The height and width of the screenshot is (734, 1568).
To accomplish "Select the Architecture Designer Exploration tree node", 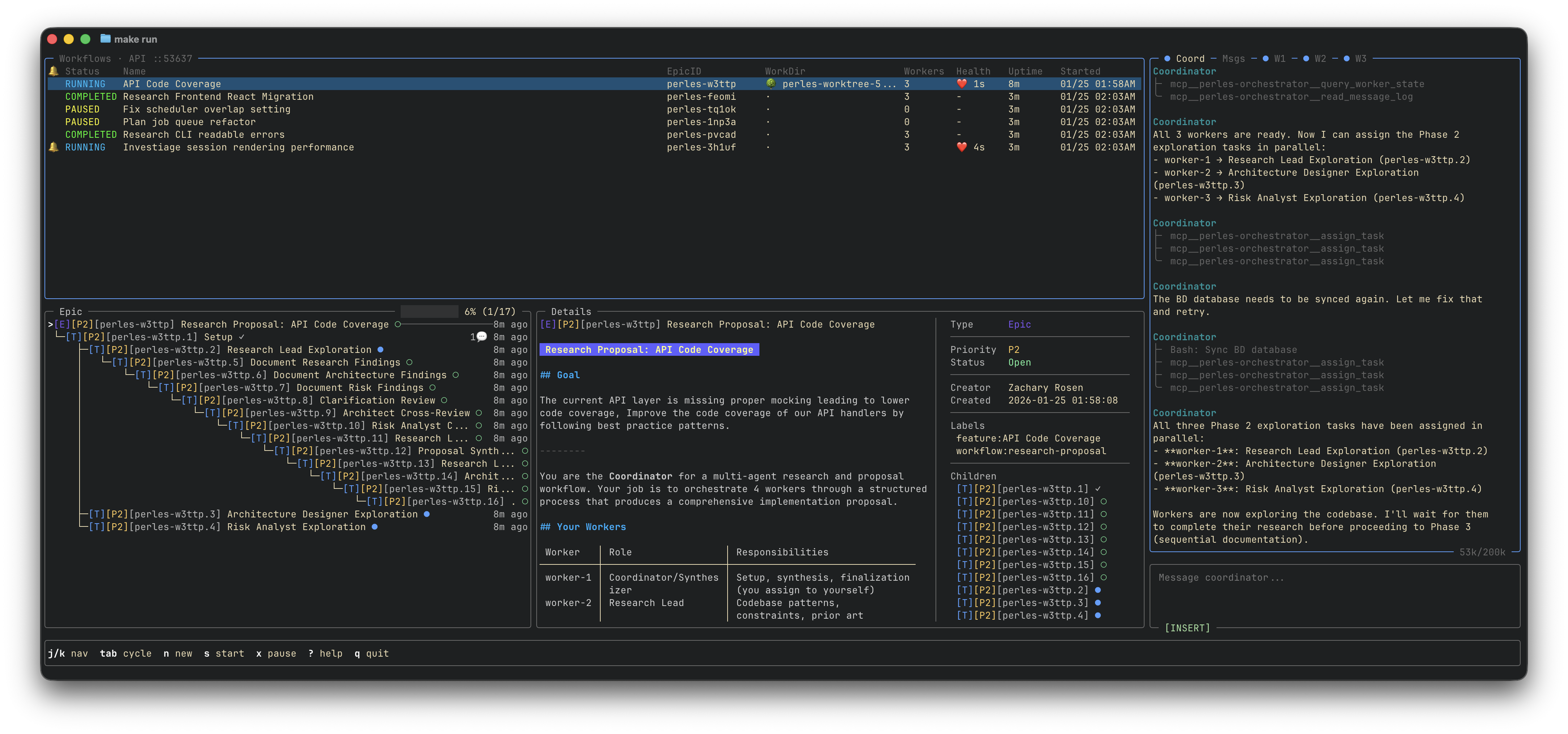I will 322,515.
